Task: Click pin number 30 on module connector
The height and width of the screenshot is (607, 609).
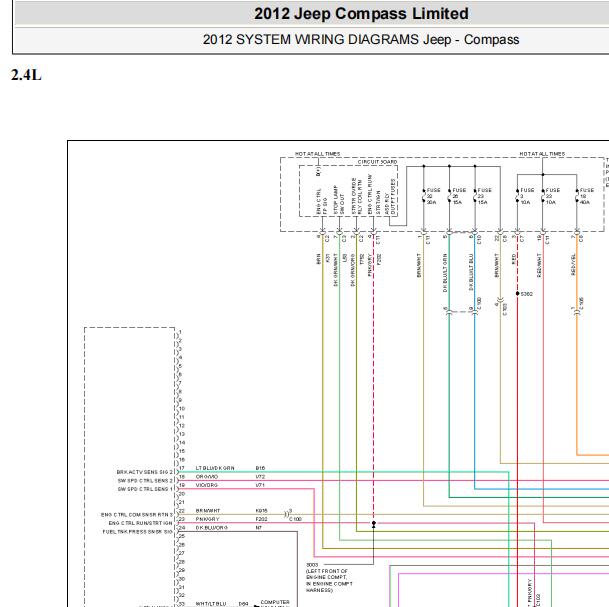Action: pos(181,579)
